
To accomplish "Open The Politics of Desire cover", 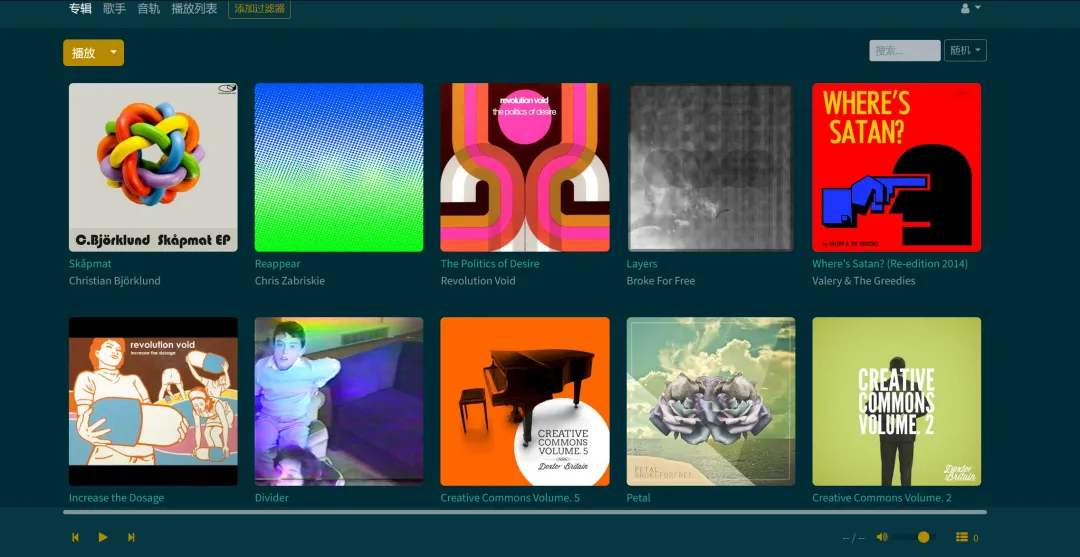I will pos(525,167).
